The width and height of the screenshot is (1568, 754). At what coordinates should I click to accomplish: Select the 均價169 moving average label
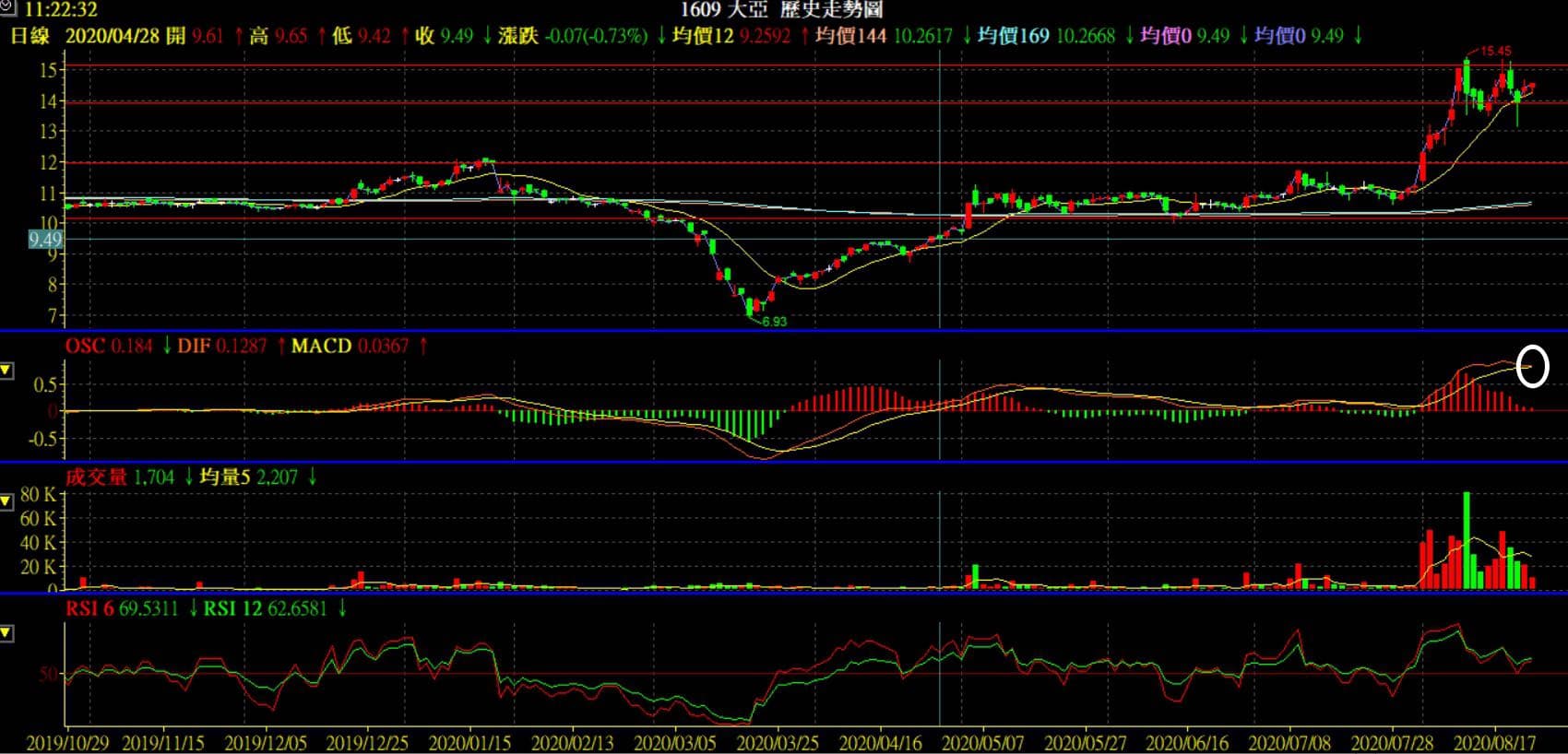point(1013,36)
